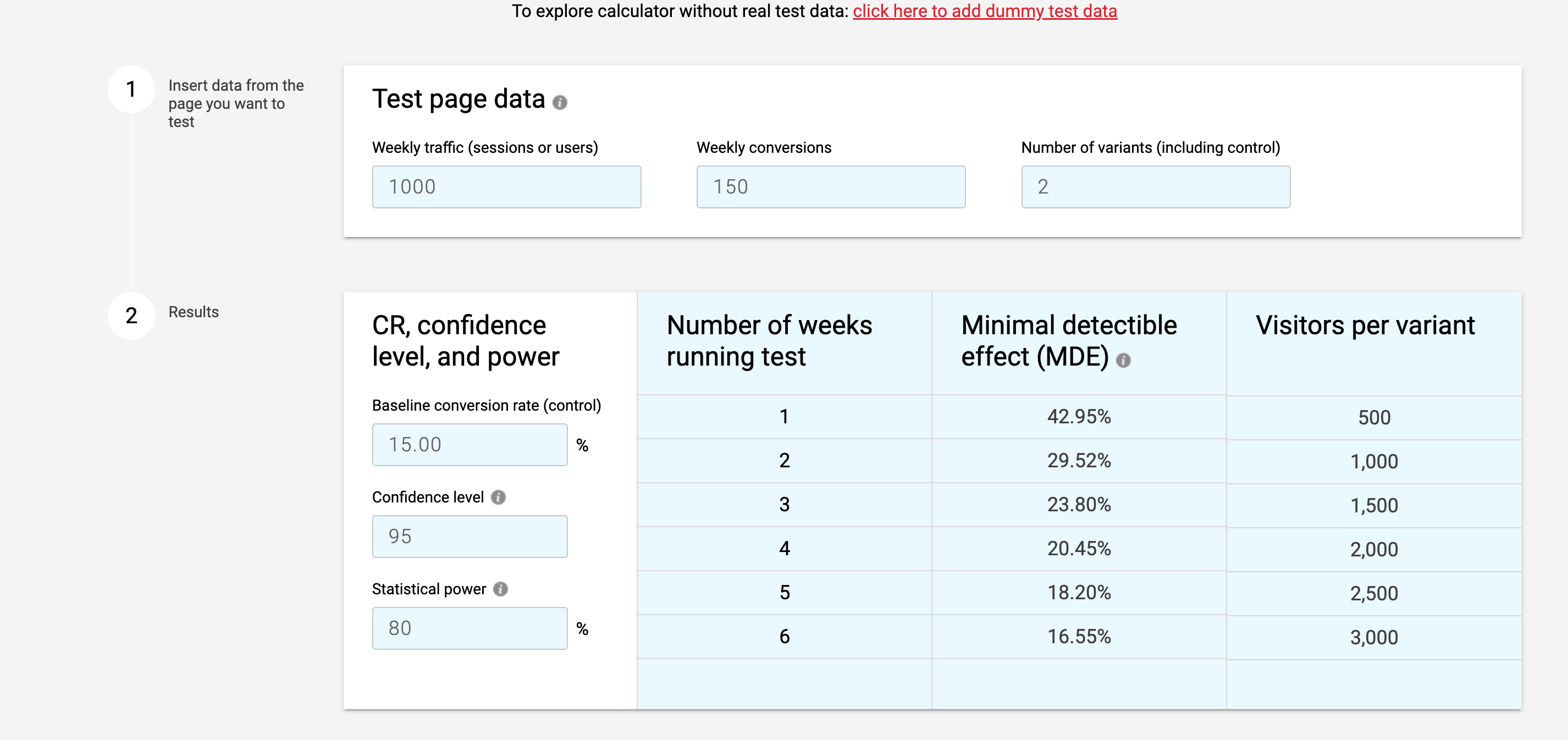1568x740 pixels.
Task: Click the Baseline conversion rate (control) label
Action: (487, 406)
